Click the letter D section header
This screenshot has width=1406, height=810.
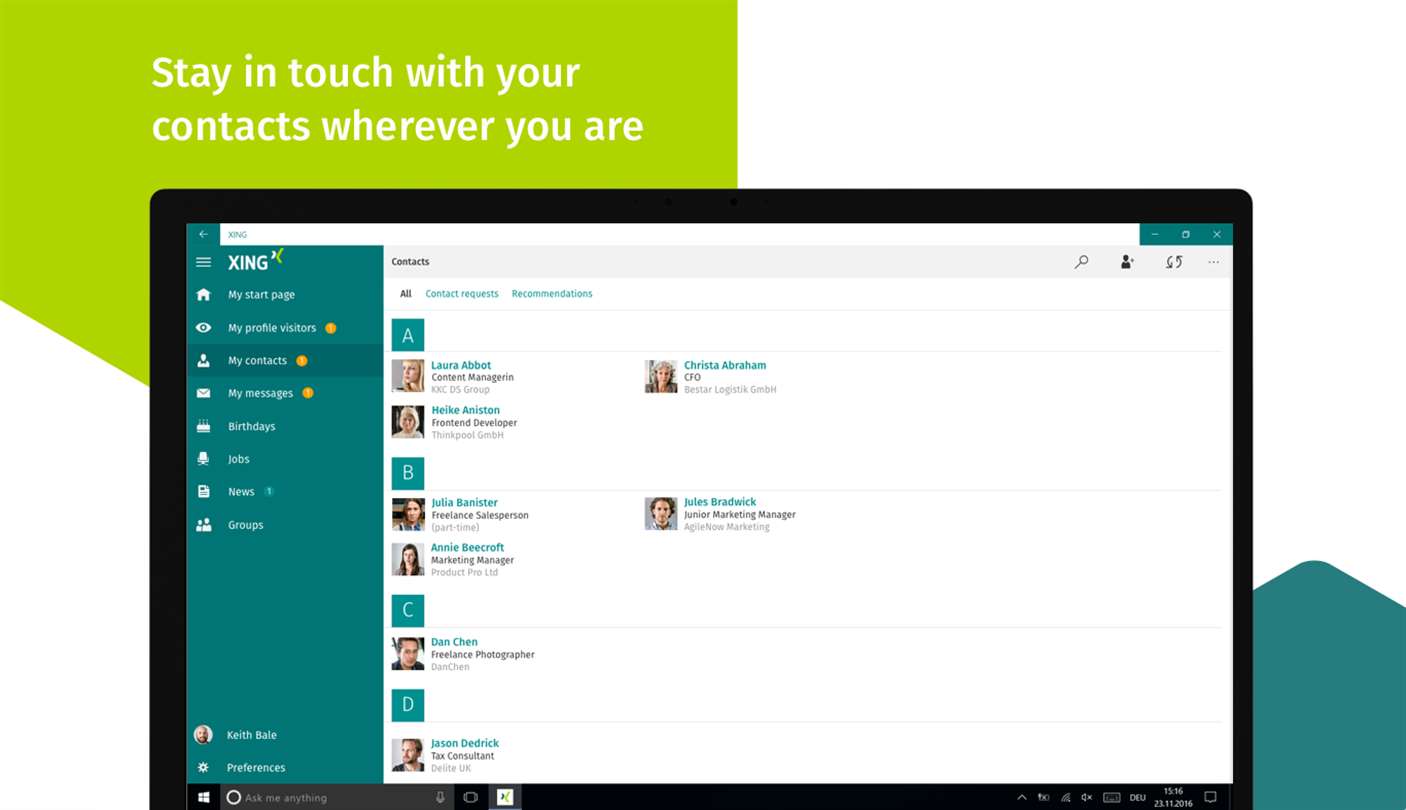point(408,705)
